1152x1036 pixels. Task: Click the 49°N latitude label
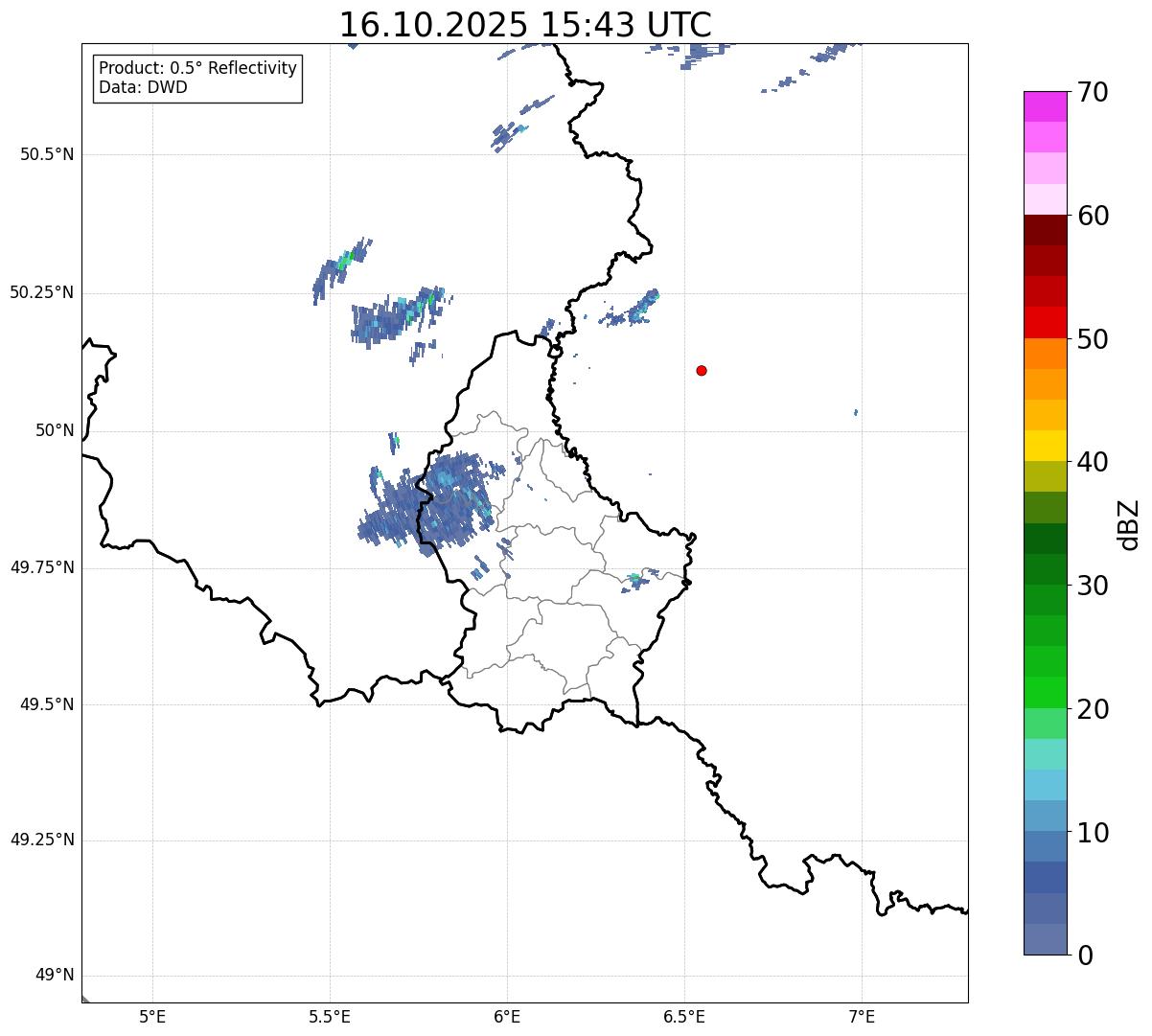(55, 976)
